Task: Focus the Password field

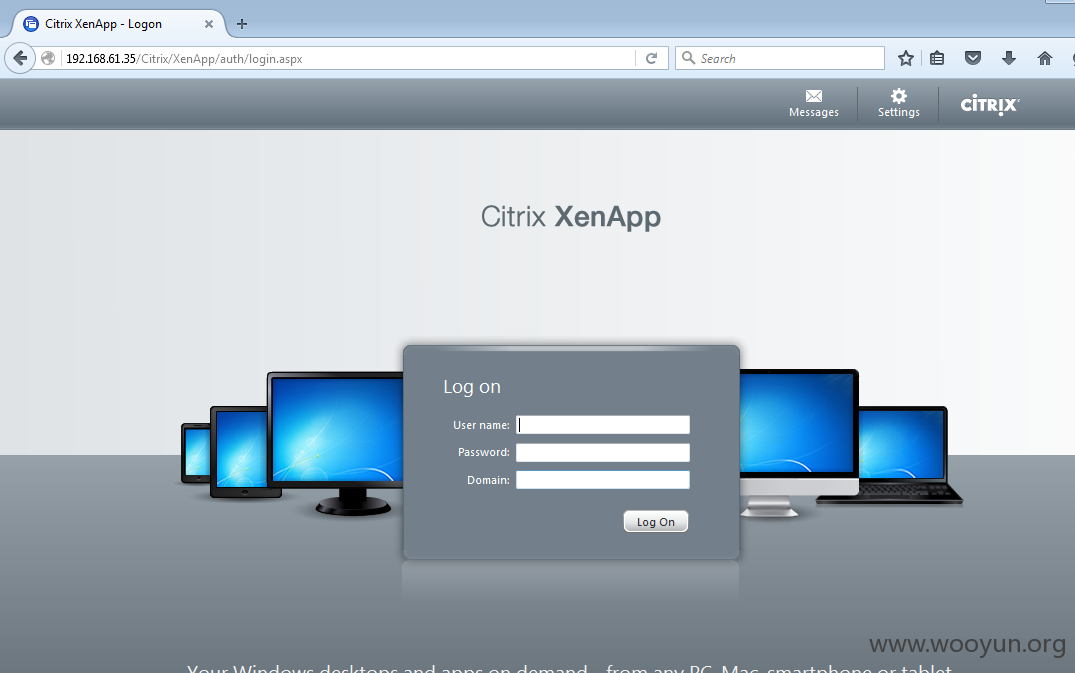Action: click(603, 452)
